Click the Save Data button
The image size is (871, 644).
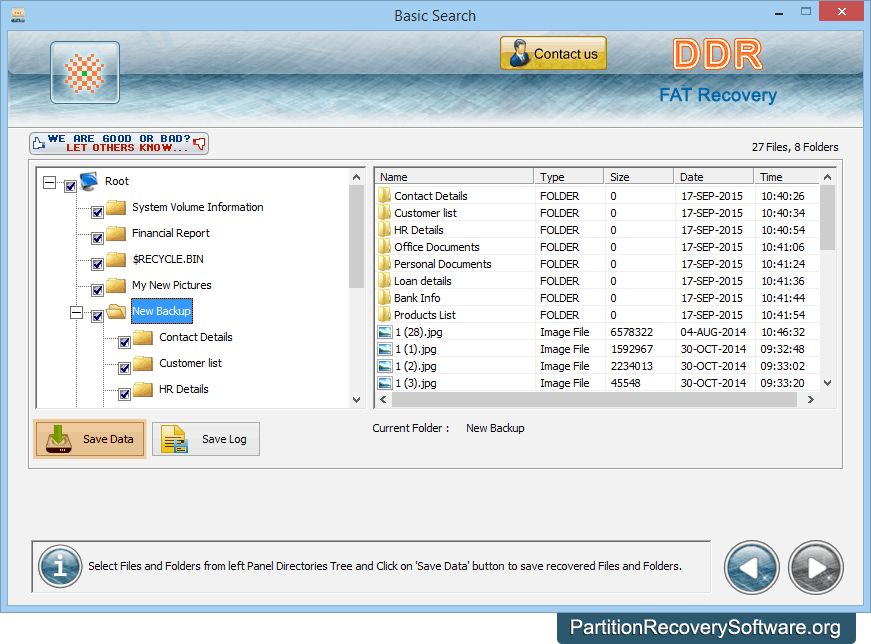[90, 439]
